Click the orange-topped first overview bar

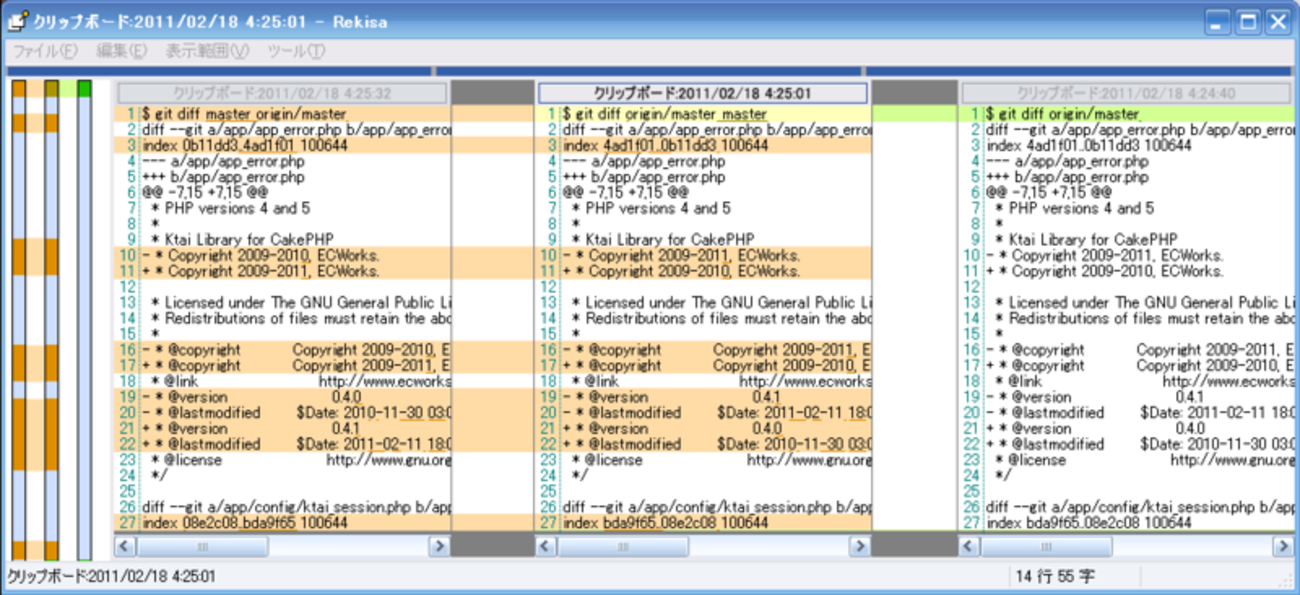coord(19,320)
